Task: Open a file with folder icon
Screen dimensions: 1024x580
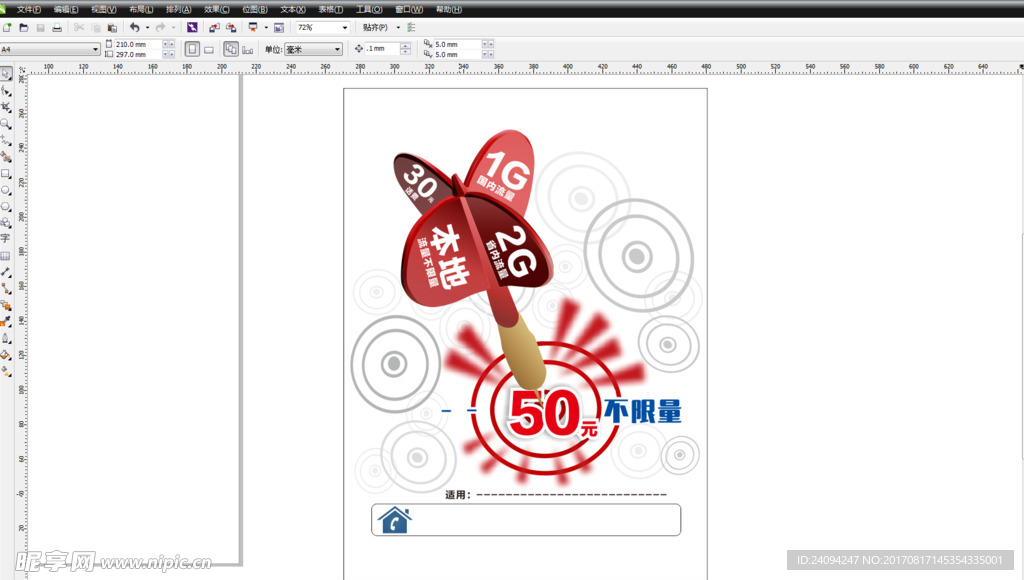Action: (24, 27)
